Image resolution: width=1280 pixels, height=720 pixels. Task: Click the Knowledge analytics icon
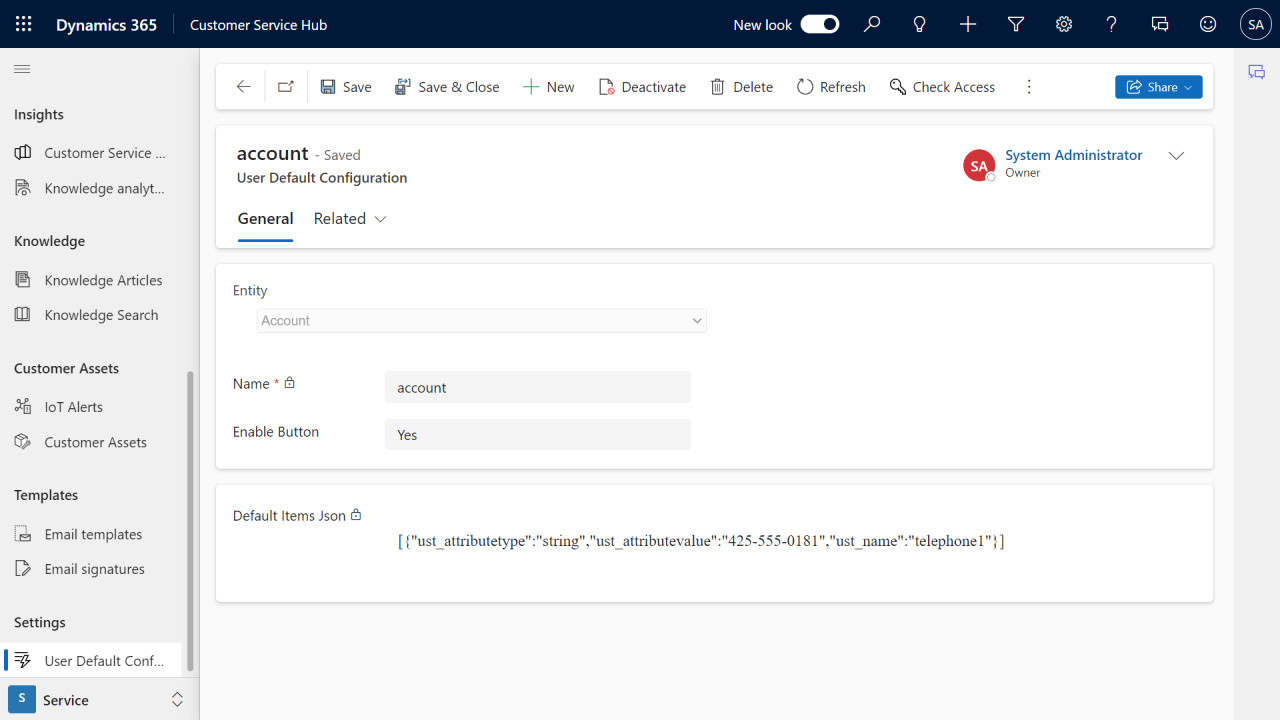click(x=23, y=188)
